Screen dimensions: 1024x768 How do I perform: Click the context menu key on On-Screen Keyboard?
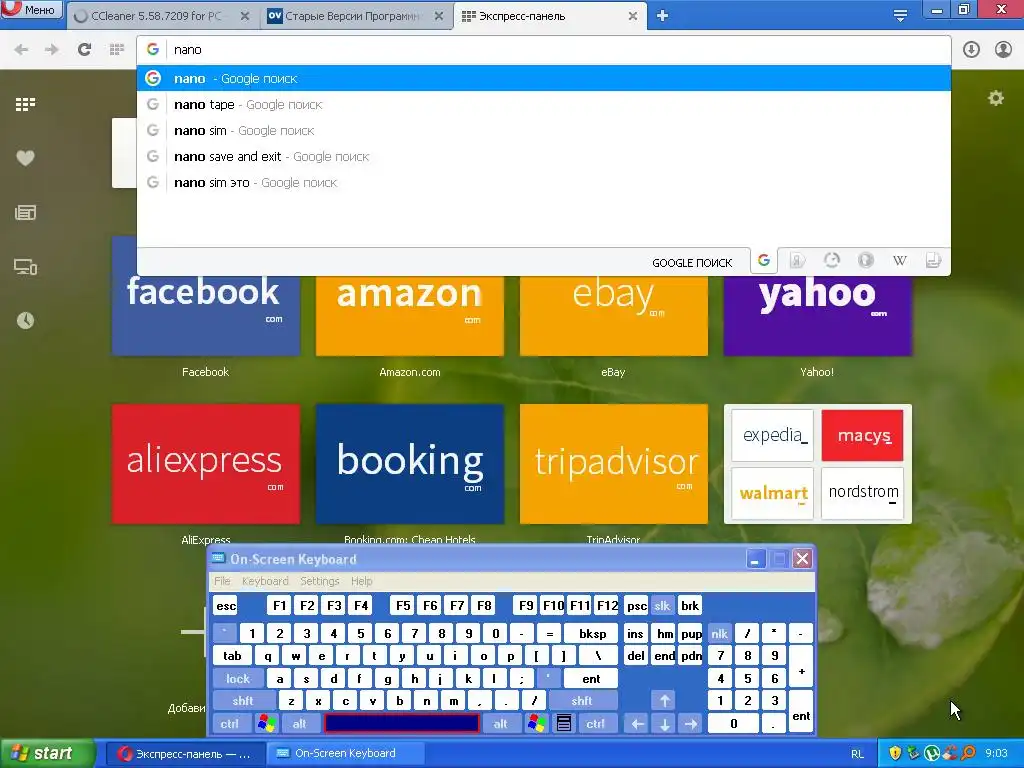tap(564, 724)
